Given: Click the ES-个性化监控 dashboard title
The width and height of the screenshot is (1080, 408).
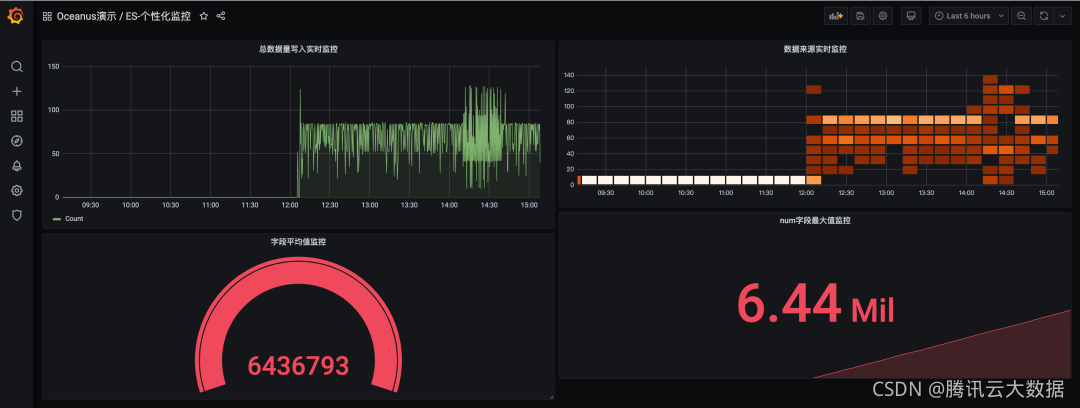Looking at the screenshot, I should click(158, 16).
